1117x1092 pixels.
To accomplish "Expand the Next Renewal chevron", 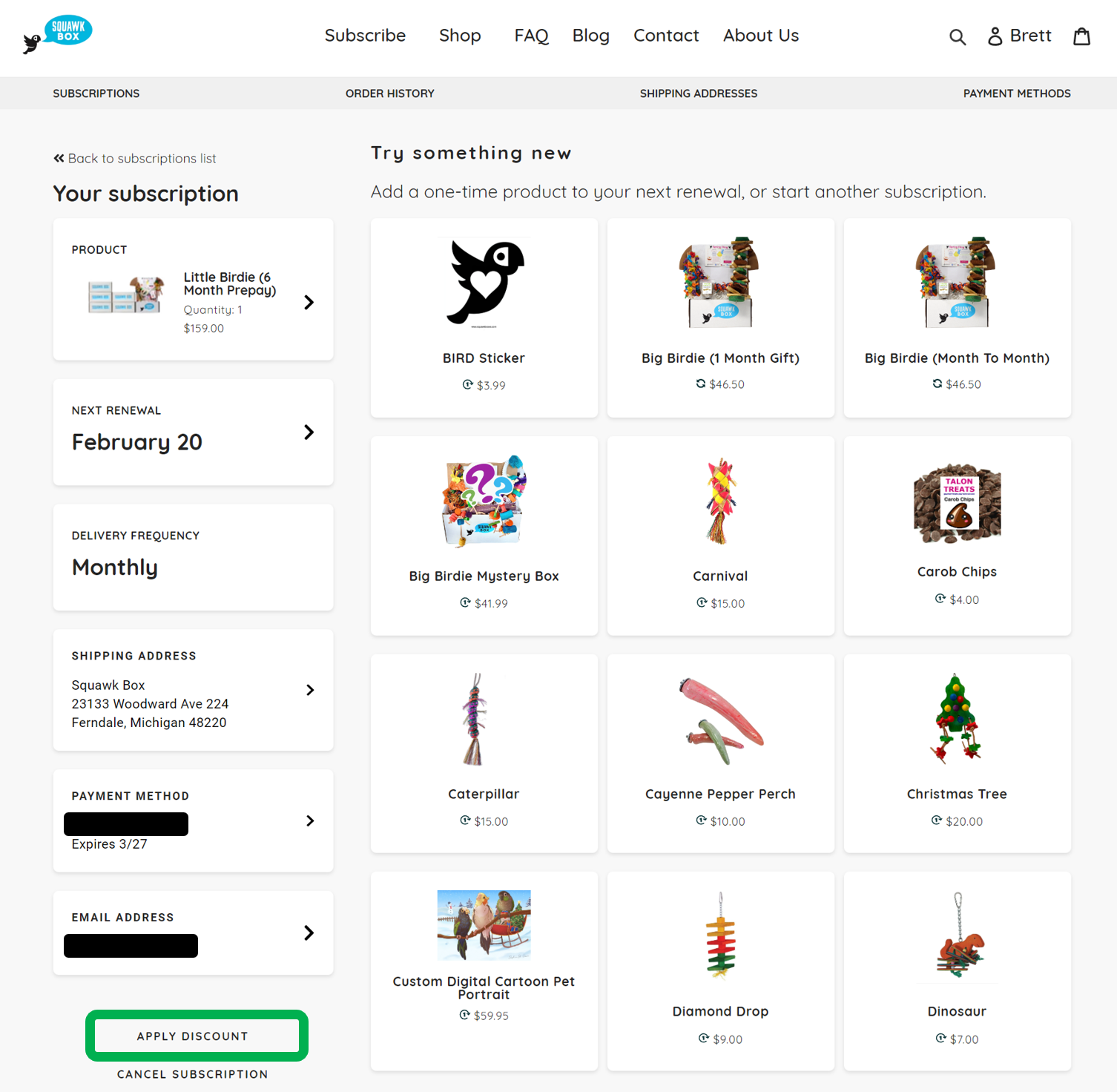I will pyautogui.click(x=309, y=432).
